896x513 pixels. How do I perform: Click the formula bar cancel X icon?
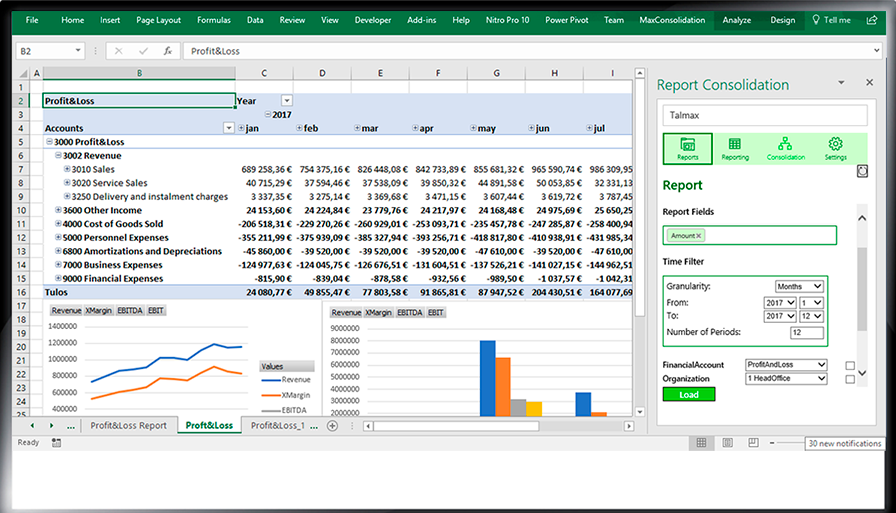point(118,51)
